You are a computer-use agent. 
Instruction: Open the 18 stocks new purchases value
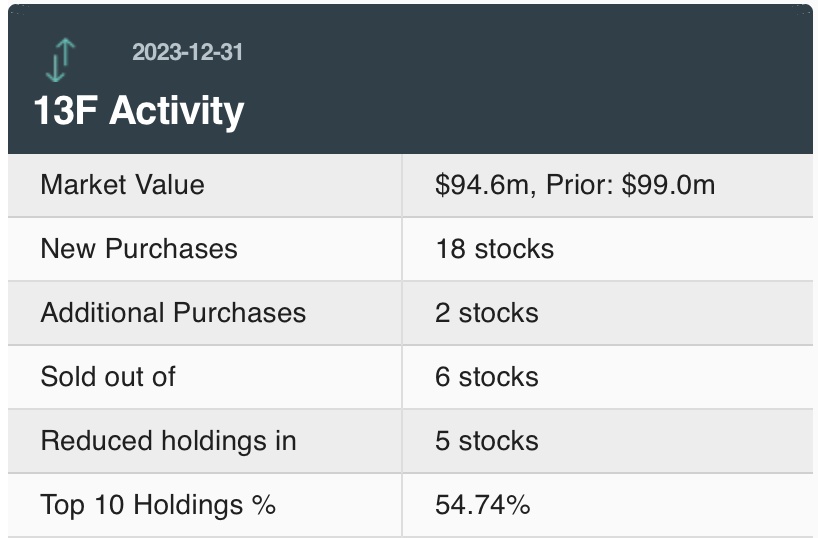tap(494, 249)
